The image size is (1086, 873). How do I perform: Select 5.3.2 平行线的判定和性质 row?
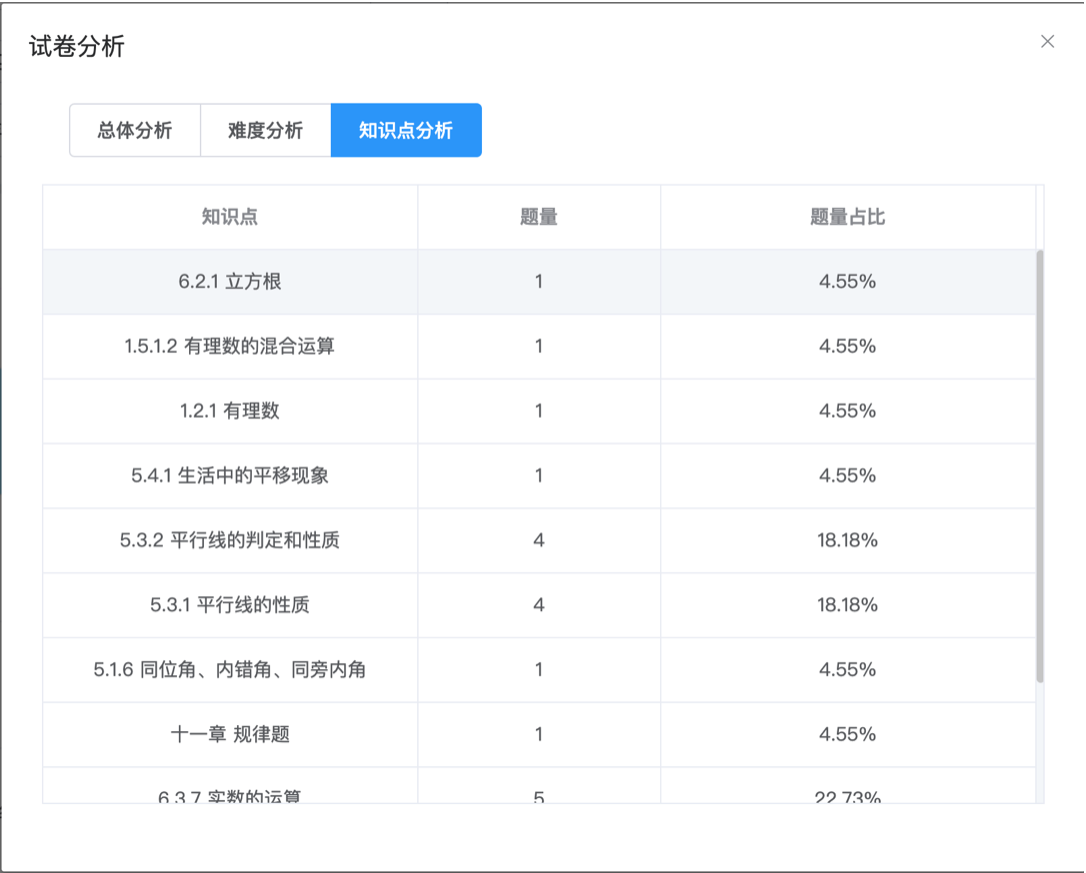(x=539, y=540)
